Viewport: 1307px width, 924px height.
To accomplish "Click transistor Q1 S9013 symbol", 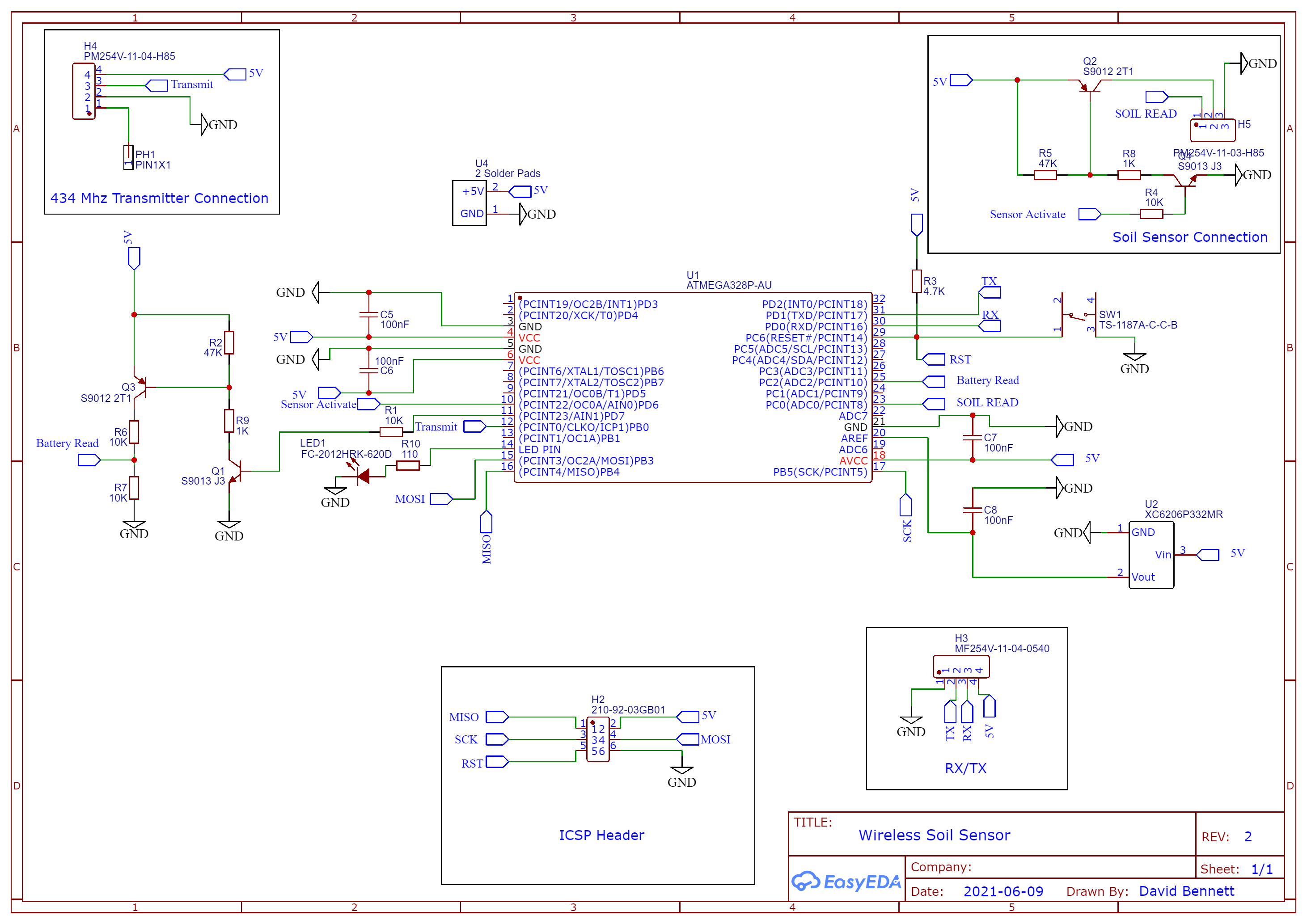I will point(235,471).
